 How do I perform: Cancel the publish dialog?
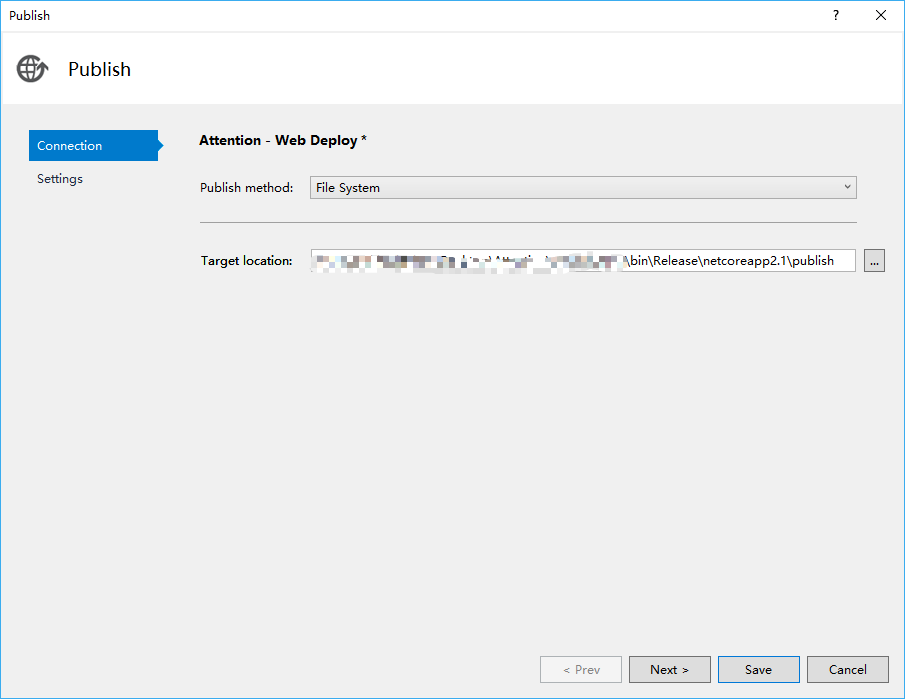tap(847, 669)
